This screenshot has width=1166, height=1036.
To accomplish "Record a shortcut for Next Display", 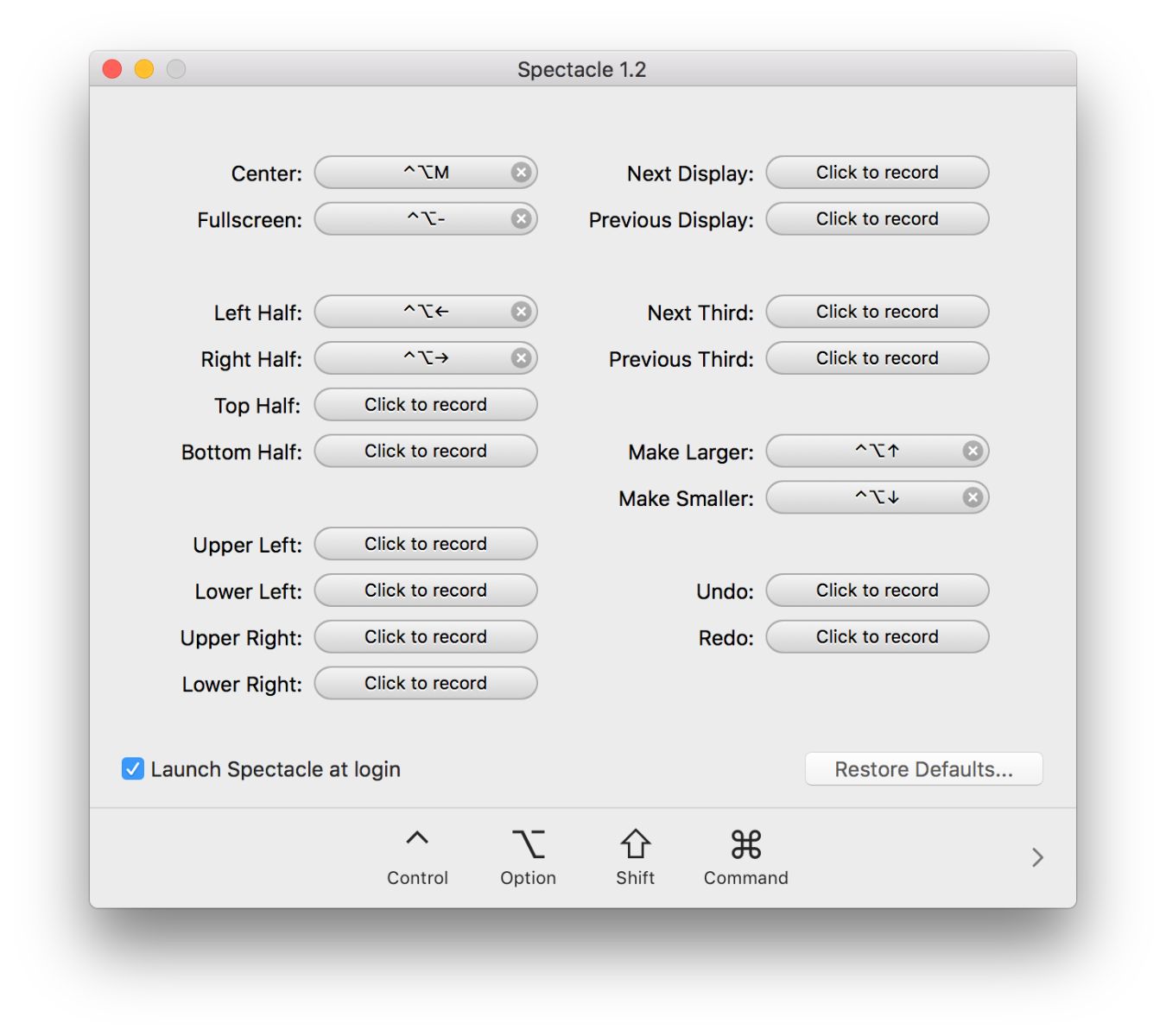I will (x=877, y=173).
